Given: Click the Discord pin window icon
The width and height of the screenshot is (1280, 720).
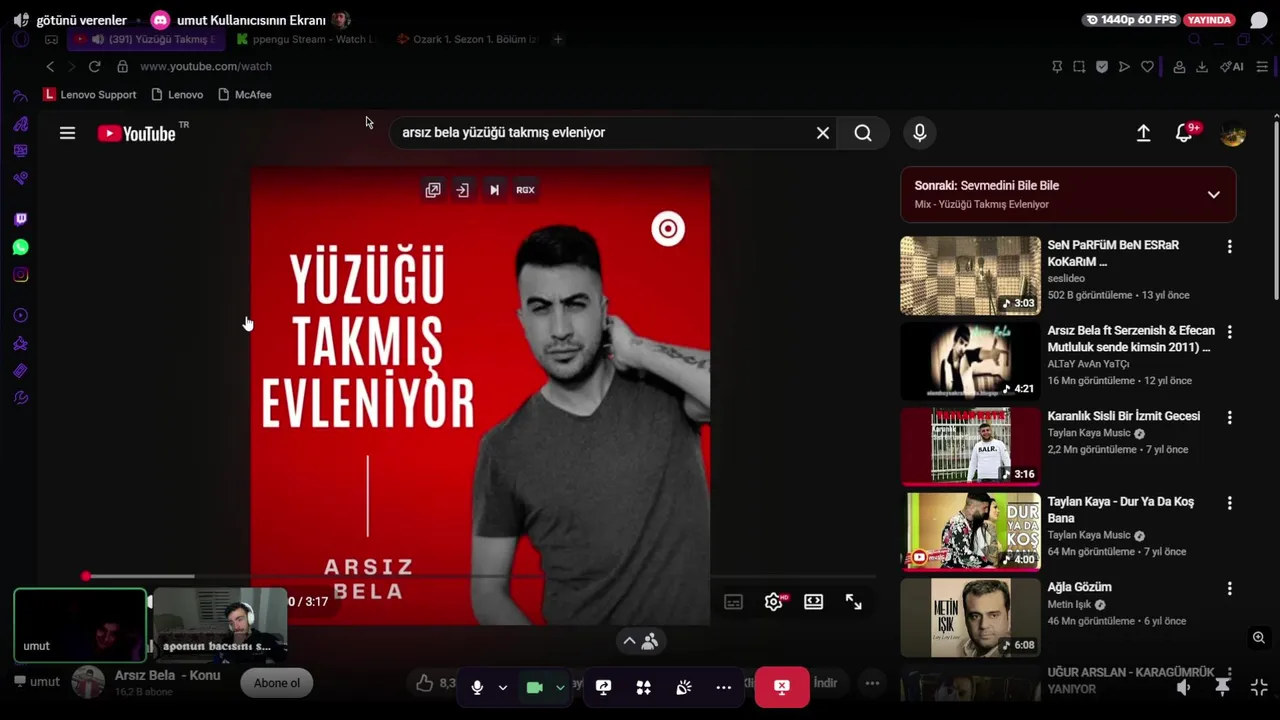Looking at the screenshot, I should pyautogui.click(x=1222, y=687).
